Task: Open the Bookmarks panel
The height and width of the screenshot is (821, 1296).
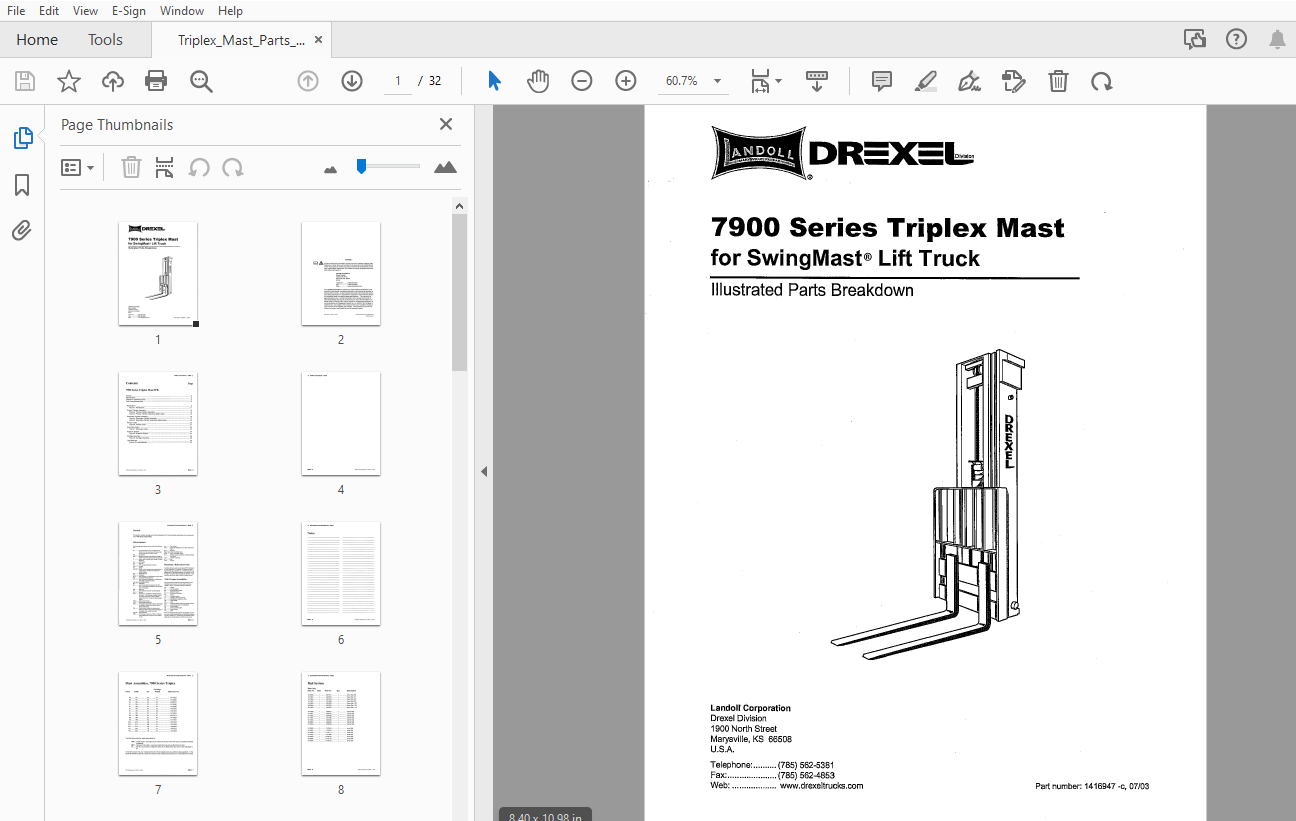Action: coord(22,185)
